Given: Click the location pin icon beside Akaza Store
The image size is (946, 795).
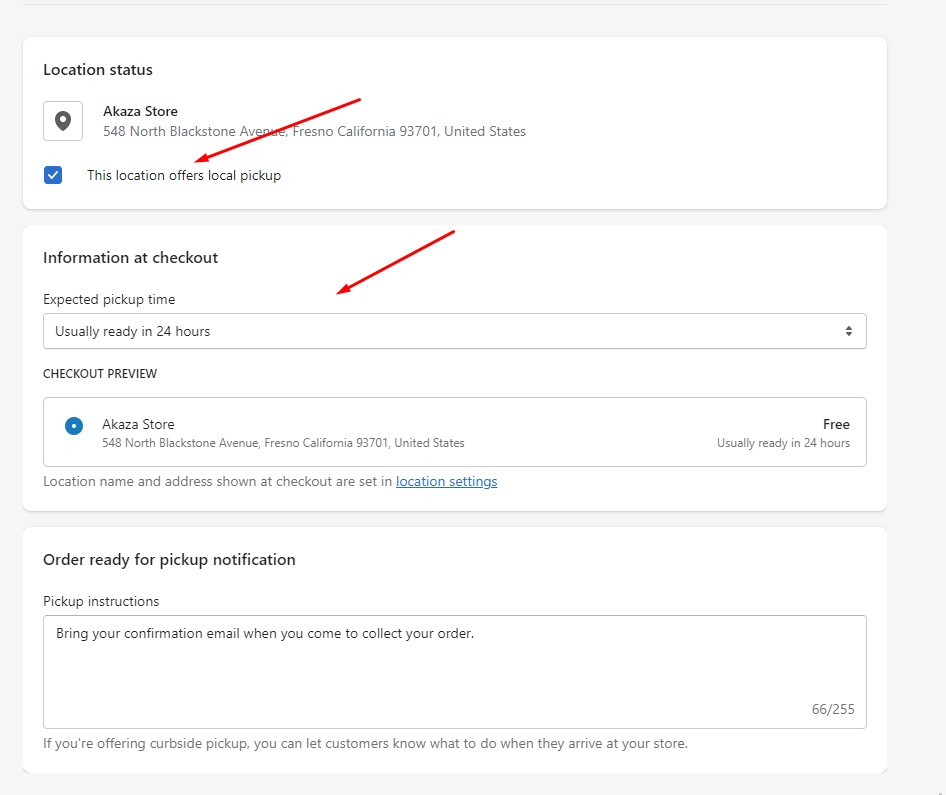Looking at the screenshot, I should tap(62, 121).
